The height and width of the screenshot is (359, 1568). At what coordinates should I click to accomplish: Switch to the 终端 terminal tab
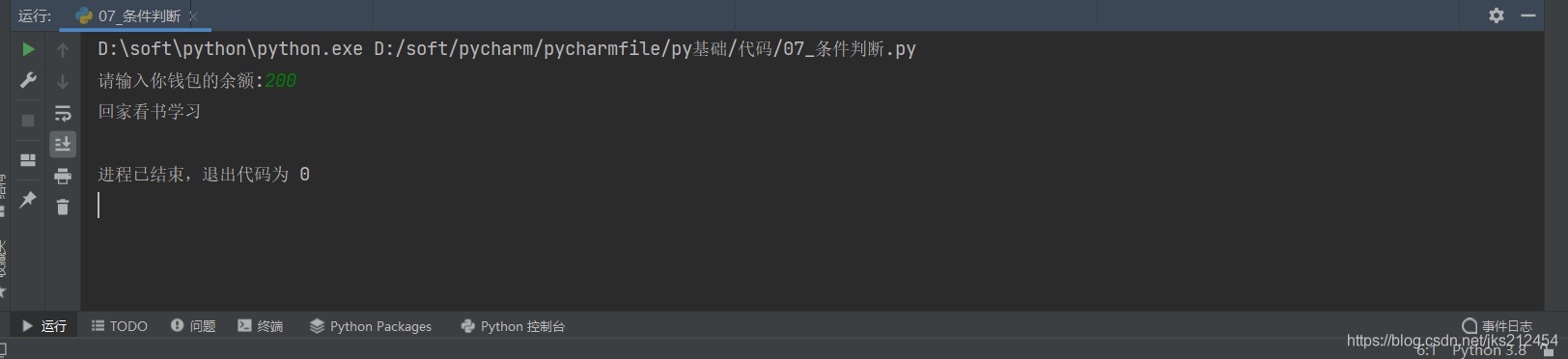coord(261,326)
